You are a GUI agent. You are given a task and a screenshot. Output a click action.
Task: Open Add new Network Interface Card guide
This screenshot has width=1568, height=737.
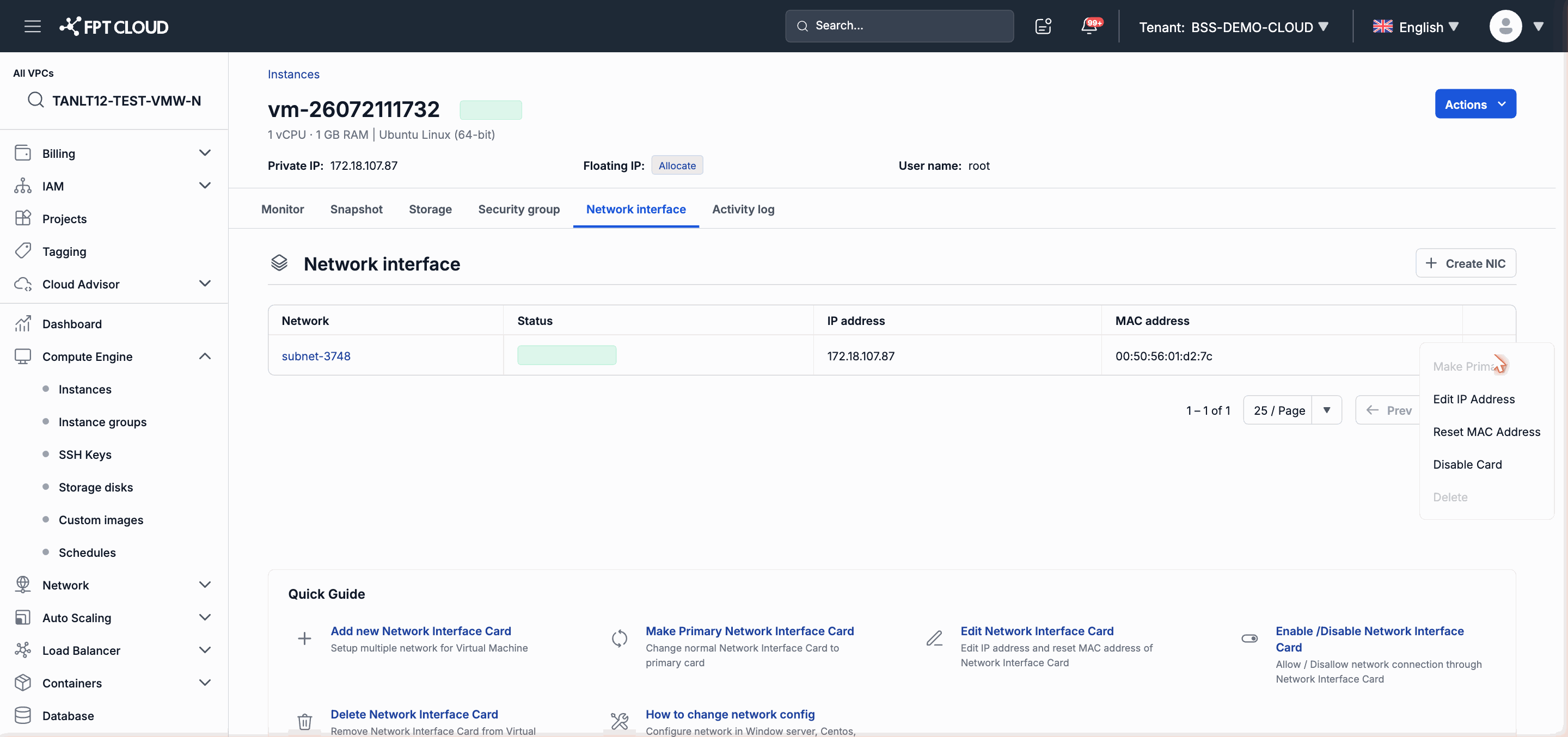tap(421, 631)
